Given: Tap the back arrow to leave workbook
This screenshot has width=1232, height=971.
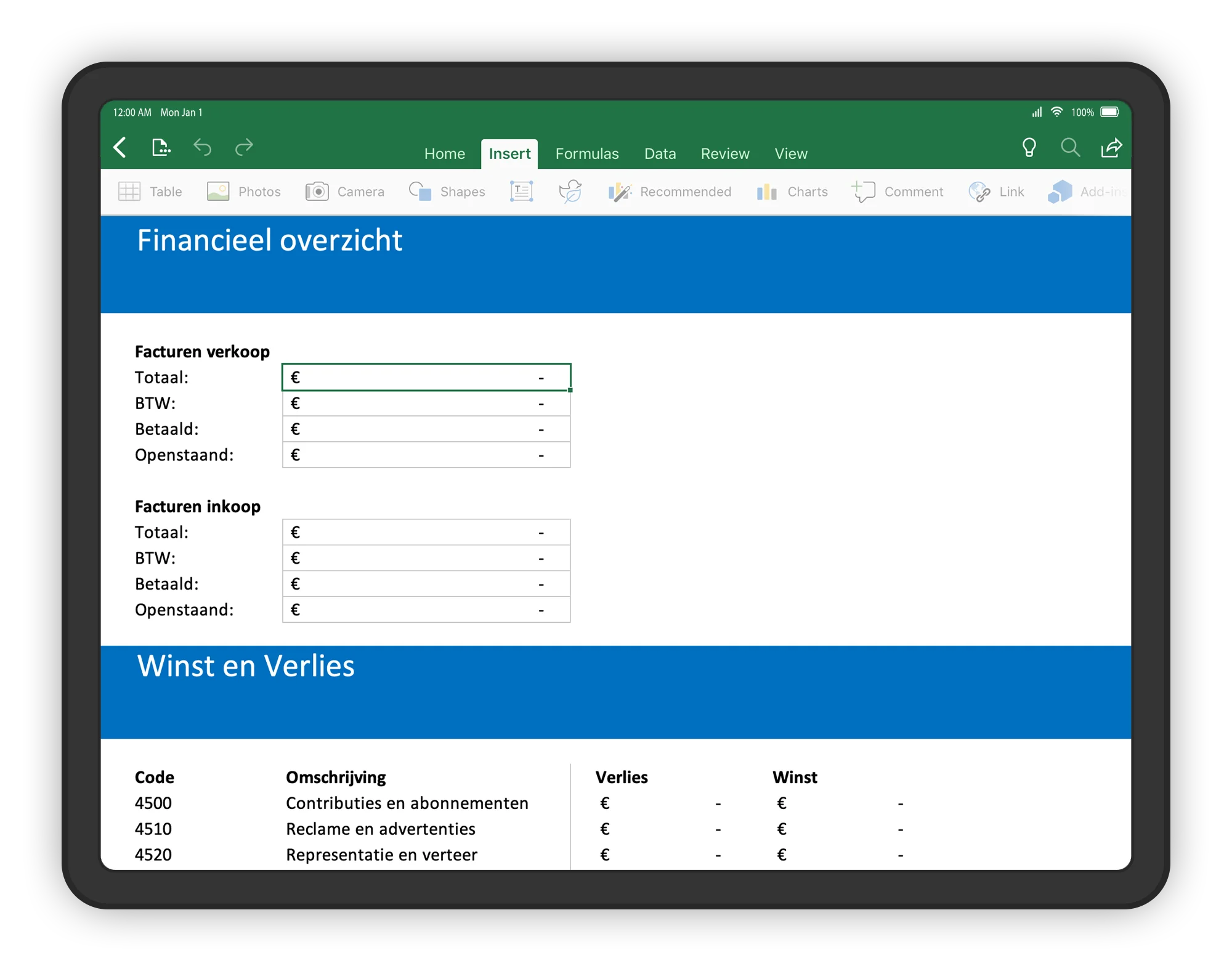Looking at the screenshot, I should [120, 148].
